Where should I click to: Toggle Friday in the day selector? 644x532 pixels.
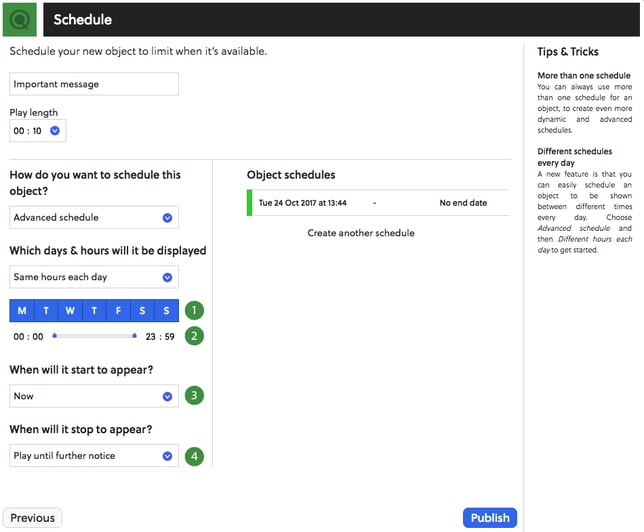pyautogui.click(x=118, y=310)
